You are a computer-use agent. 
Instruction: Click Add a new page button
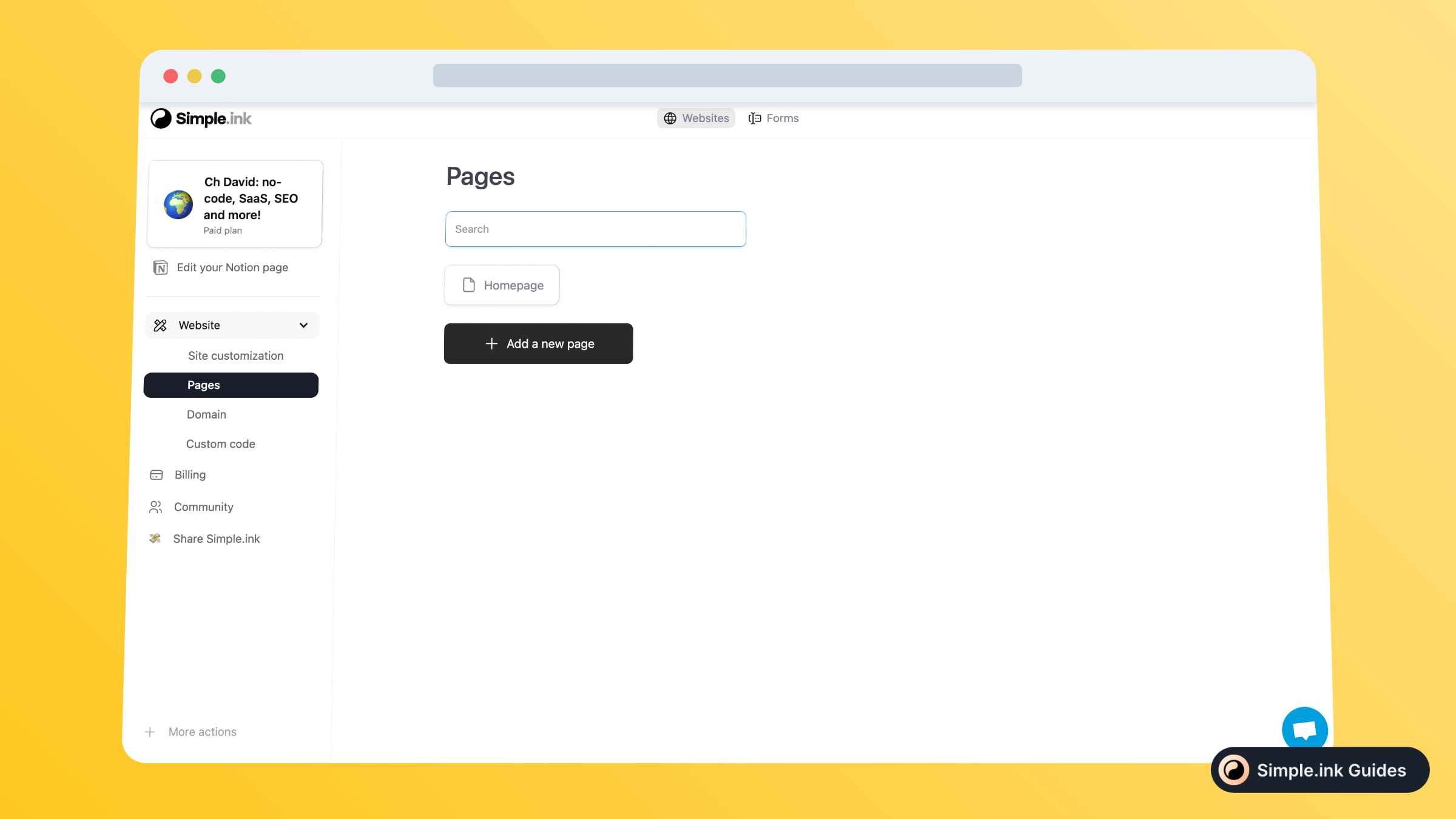(x=539, y=343)
